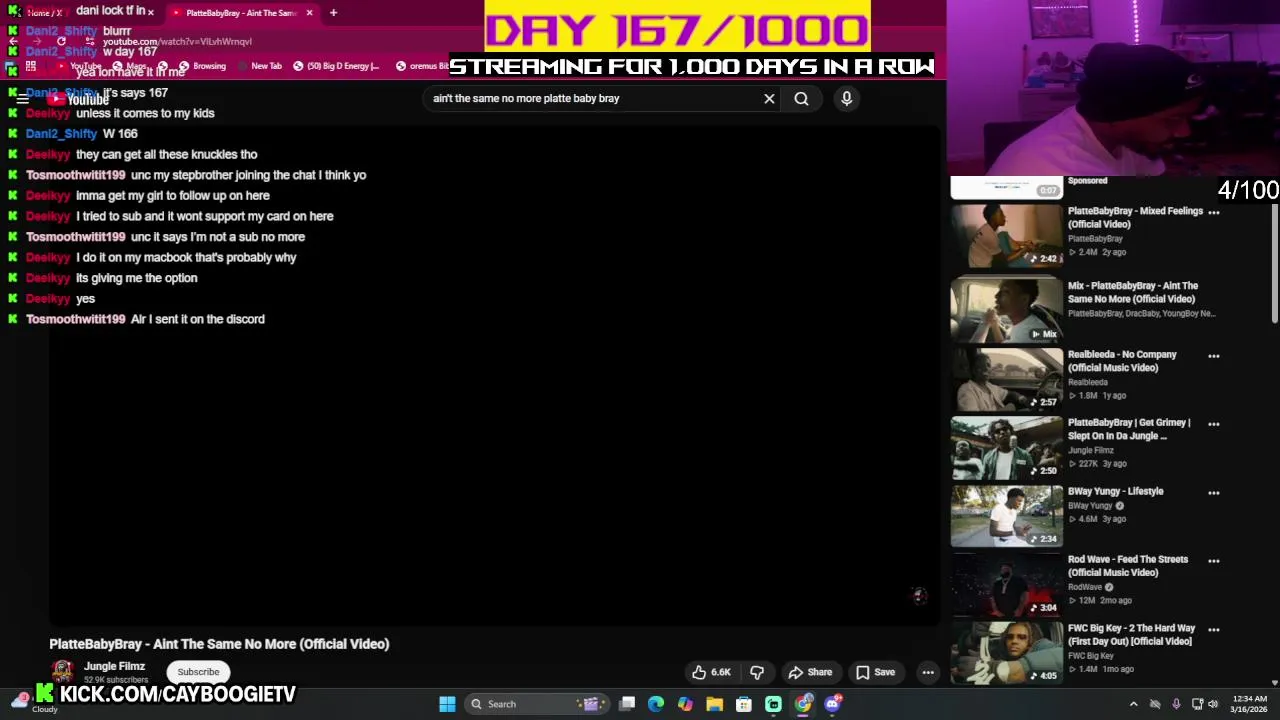The width and height of the screenshot is (1280, 720).
Task: Open options for Mixed Feelings video
Action: point(1214,212)
